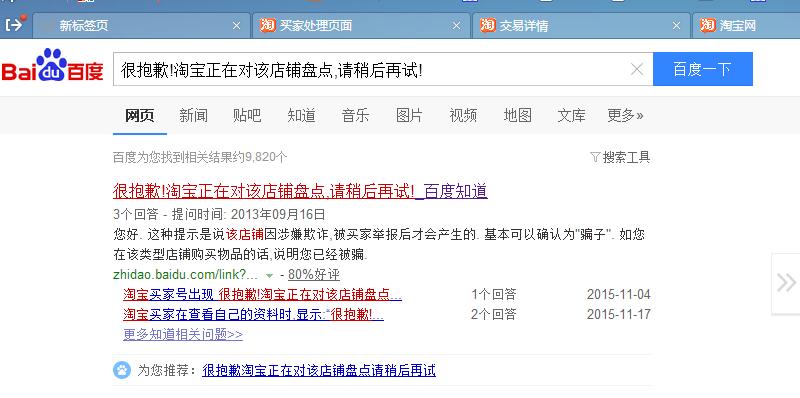This screenshot has width=800, height=398.
Task: Click the funnel icon beside 搜索工具
Action: click(595, 157)
